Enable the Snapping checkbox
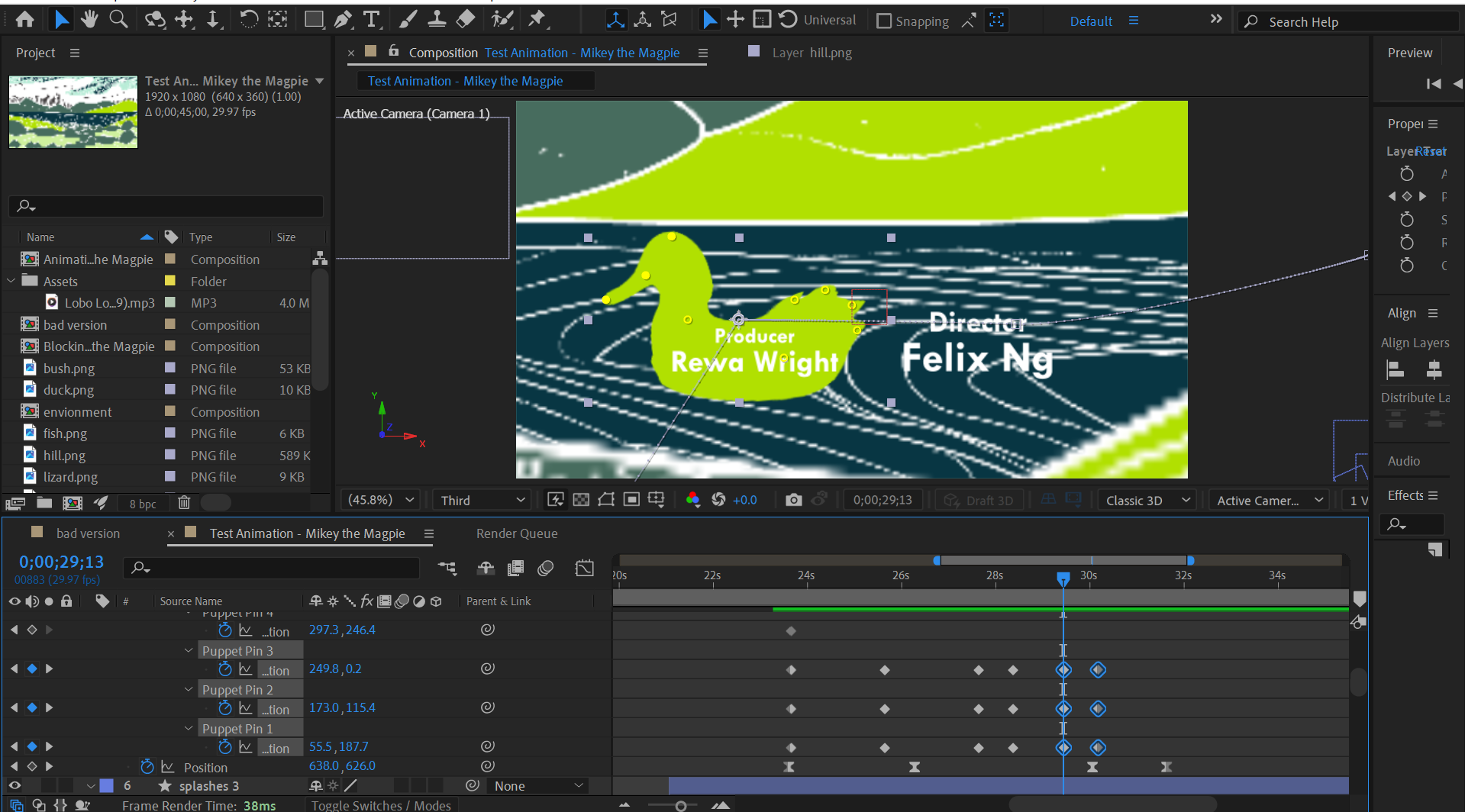Image resolution: width=1465 pixels, height=812 pixels. (x=884, y=21)
